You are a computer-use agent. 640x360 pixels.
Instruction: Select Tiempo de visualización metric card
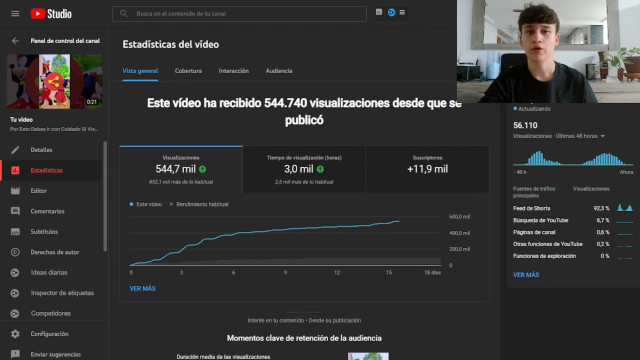pyautogui.click(x=304, y=169)
